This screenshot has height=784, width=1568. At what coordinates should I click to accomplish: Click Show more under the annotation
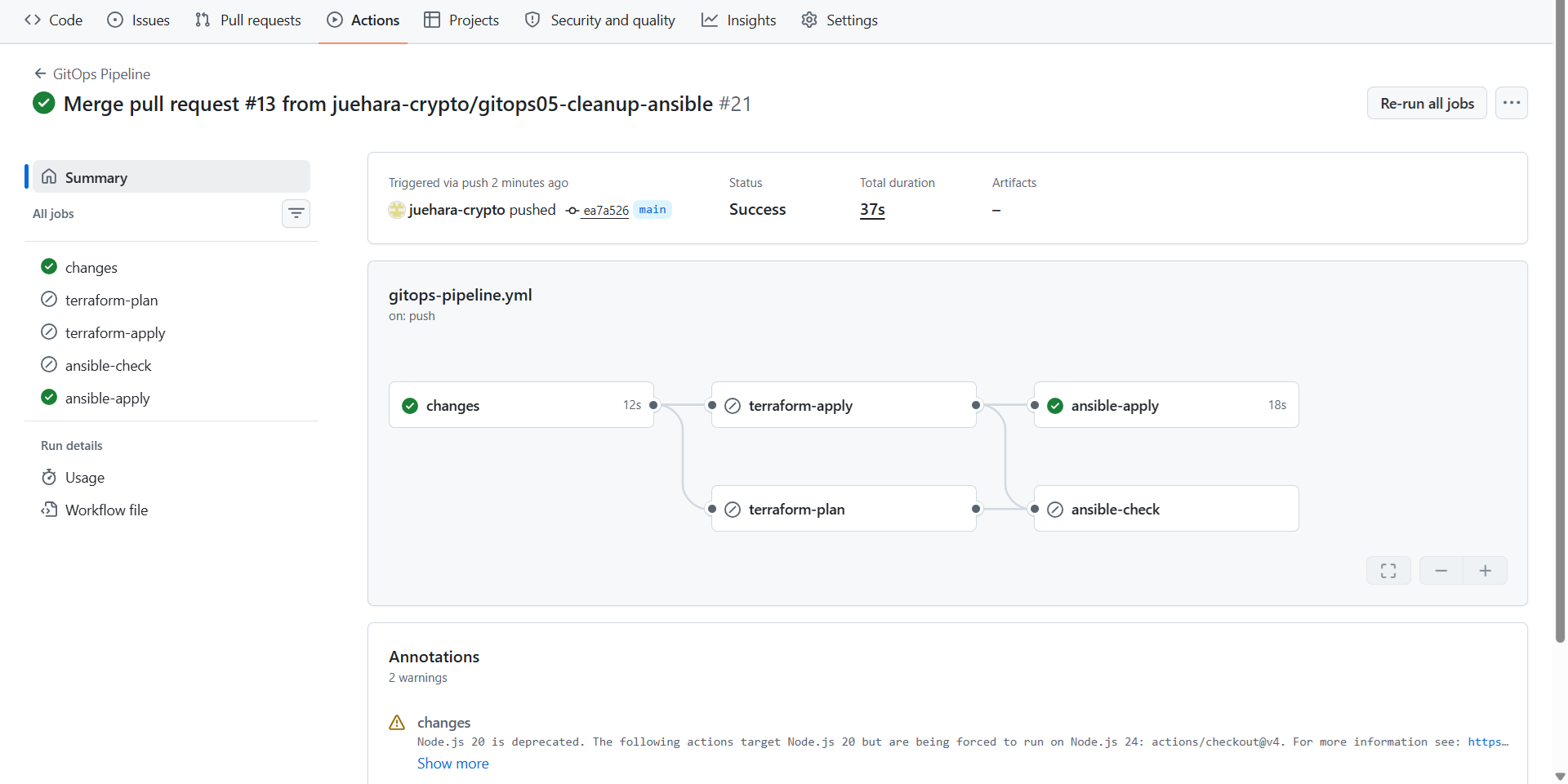(x=453, y=764)
